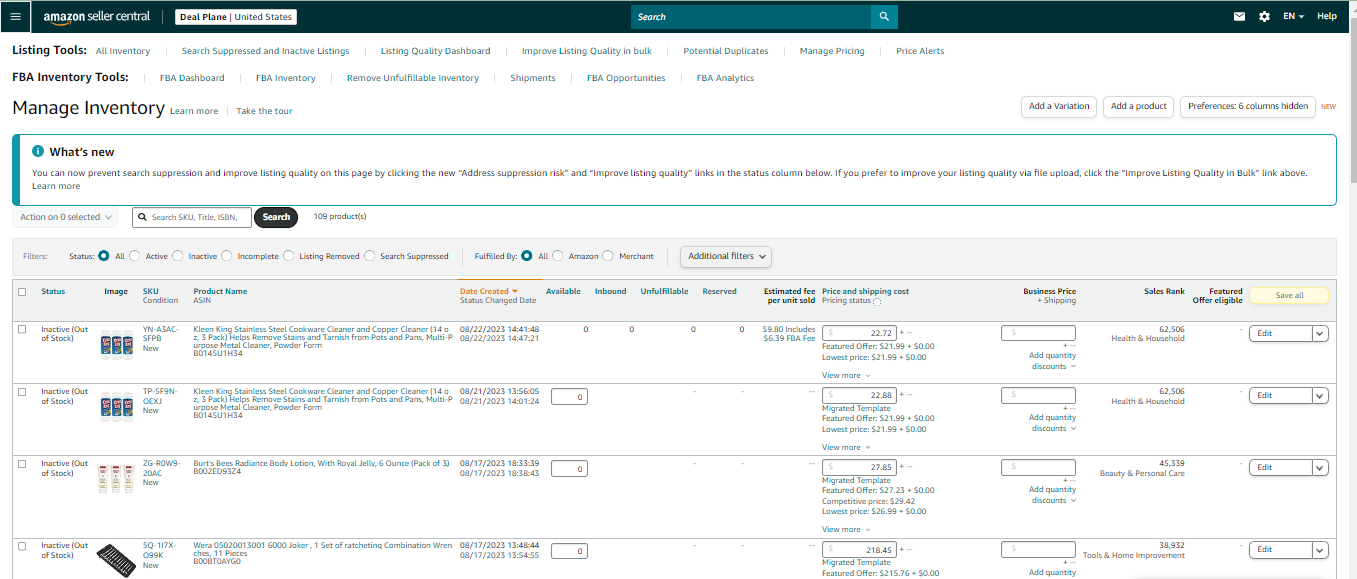Viewport: 1357px width, 579px height.
Task: Open Preferences: 6 columns hidden
Action: [1248, 106]
